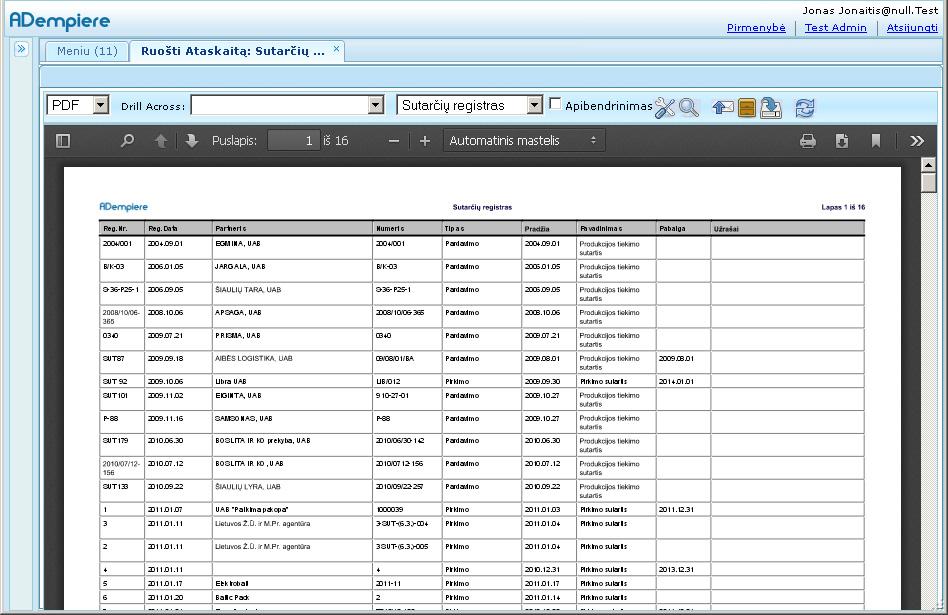Click the Find magnifier icon in report toolbar

tap(689, 108)
